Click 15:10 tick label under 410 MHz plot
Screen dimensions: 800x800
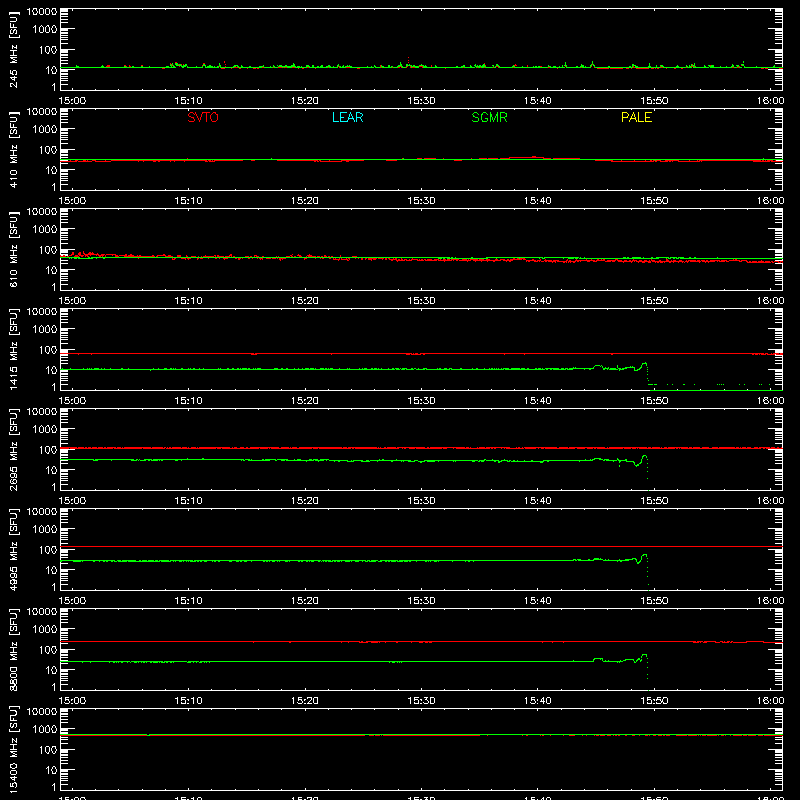189,201
